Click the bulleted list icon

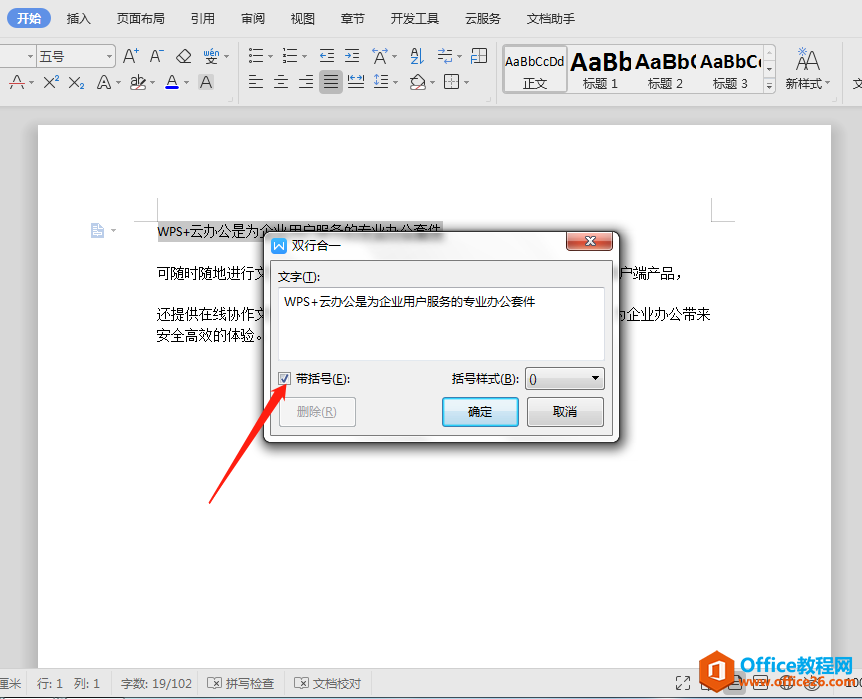coord(256,56)
